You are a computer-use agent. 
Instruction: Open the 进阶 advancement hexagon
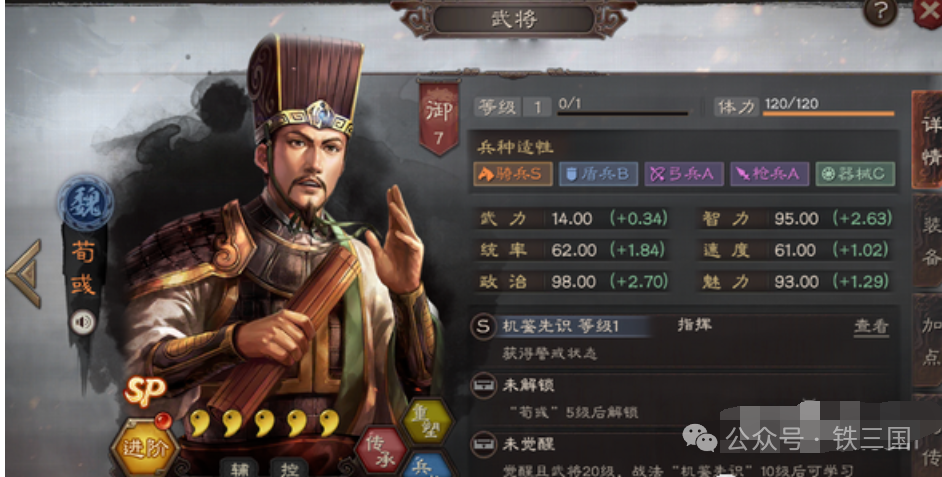point(144,447)
